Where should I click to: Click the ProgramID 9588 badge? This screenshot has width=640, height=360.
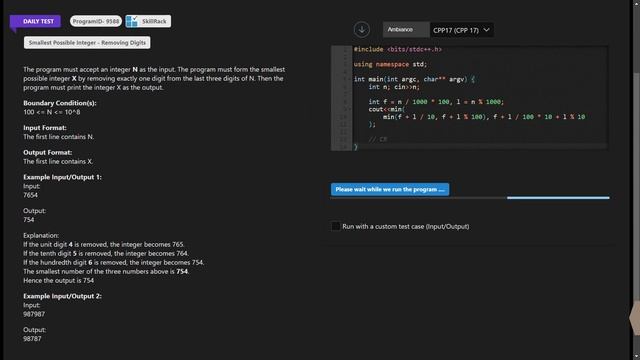pyautogui.click(x=96, y=21)
